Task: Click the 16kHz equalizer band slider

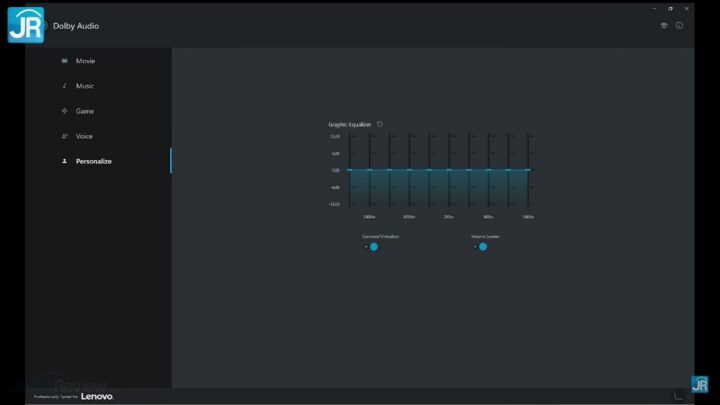Action: point(528,170)
